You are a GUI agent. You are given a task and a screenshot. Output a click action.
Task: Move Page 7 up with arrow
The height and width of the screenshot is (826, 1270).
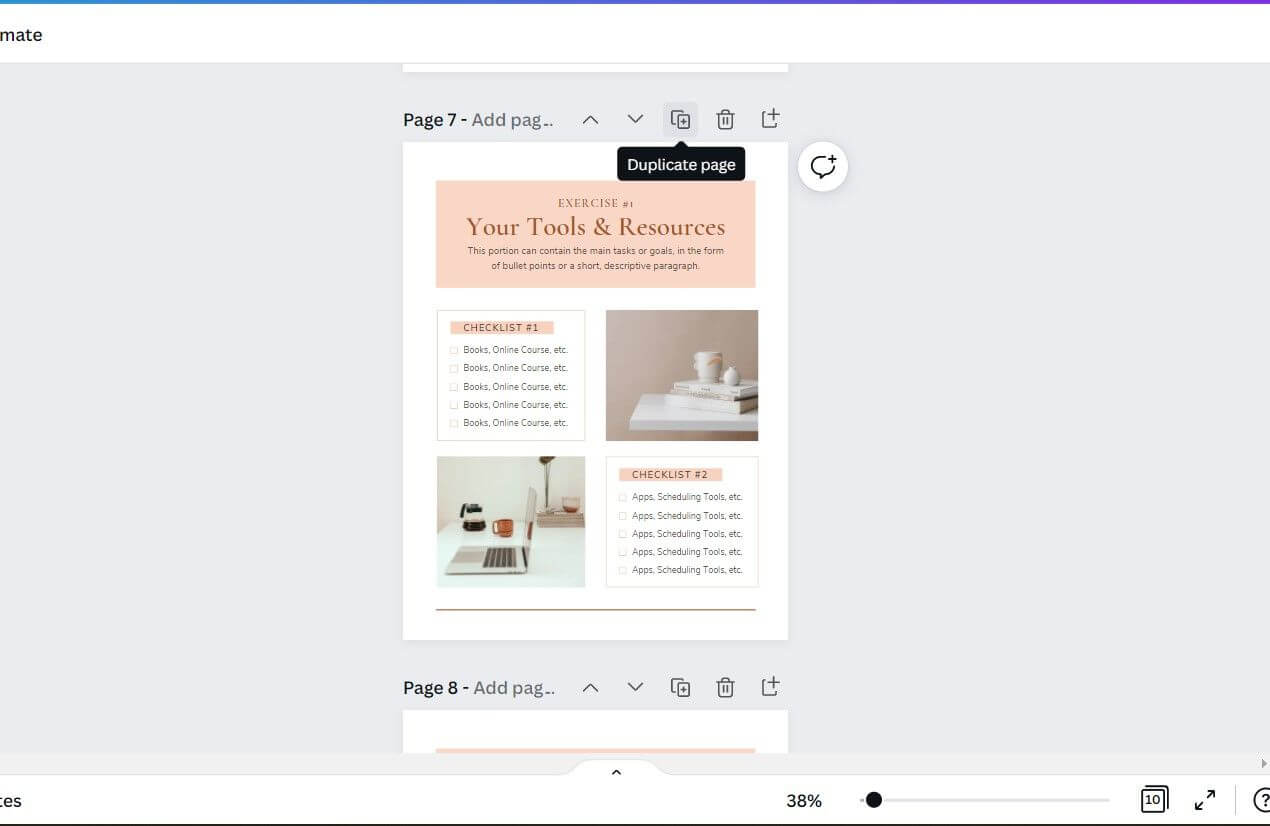(590, 120)
